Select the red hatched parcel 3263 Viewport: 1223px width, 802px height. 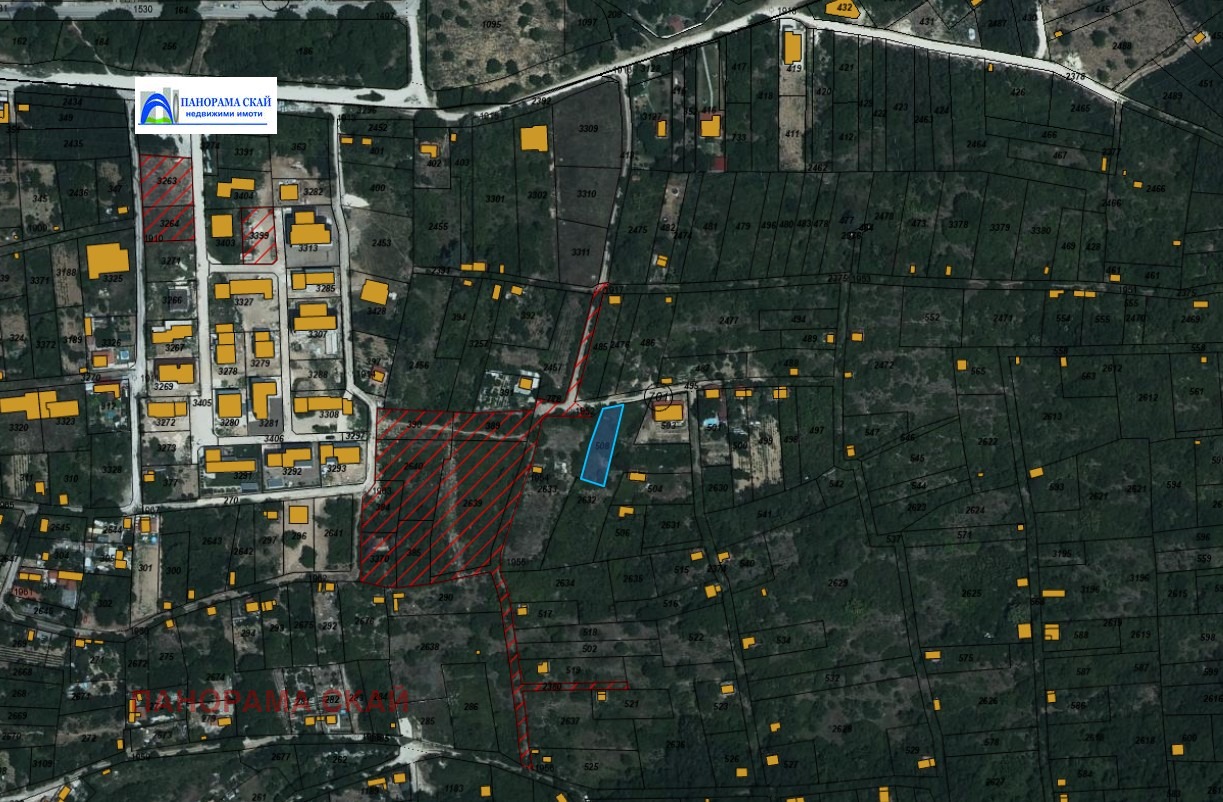click(x=165, y=182)
